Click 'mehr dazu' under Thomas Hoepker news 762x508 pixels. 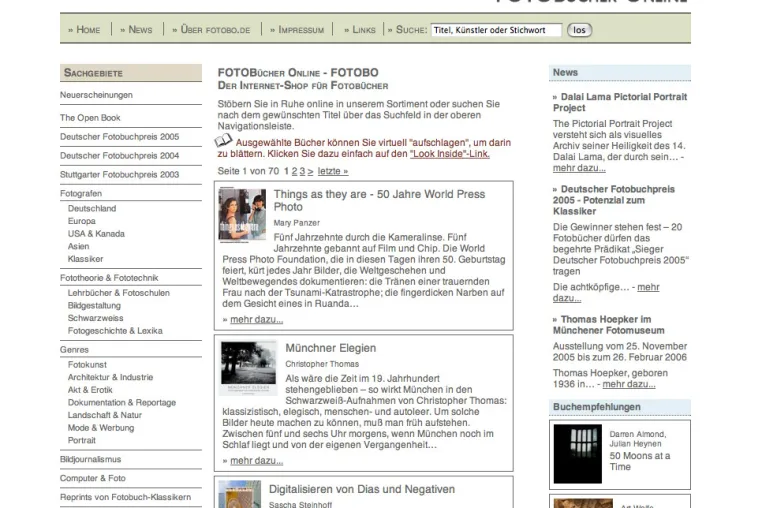pyautogui.click(x=629, y=384)
